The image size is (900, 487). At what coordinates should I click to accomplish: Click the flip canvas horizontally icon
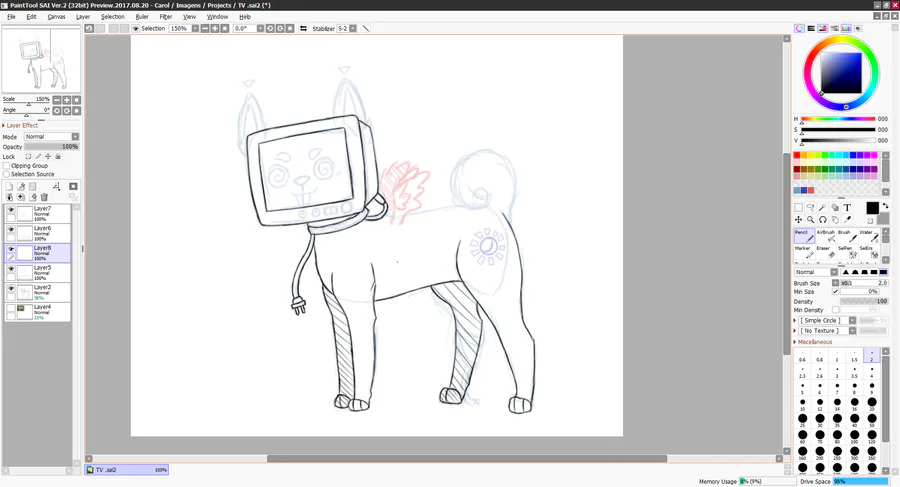pyautogui.click(x=303, y=28)
